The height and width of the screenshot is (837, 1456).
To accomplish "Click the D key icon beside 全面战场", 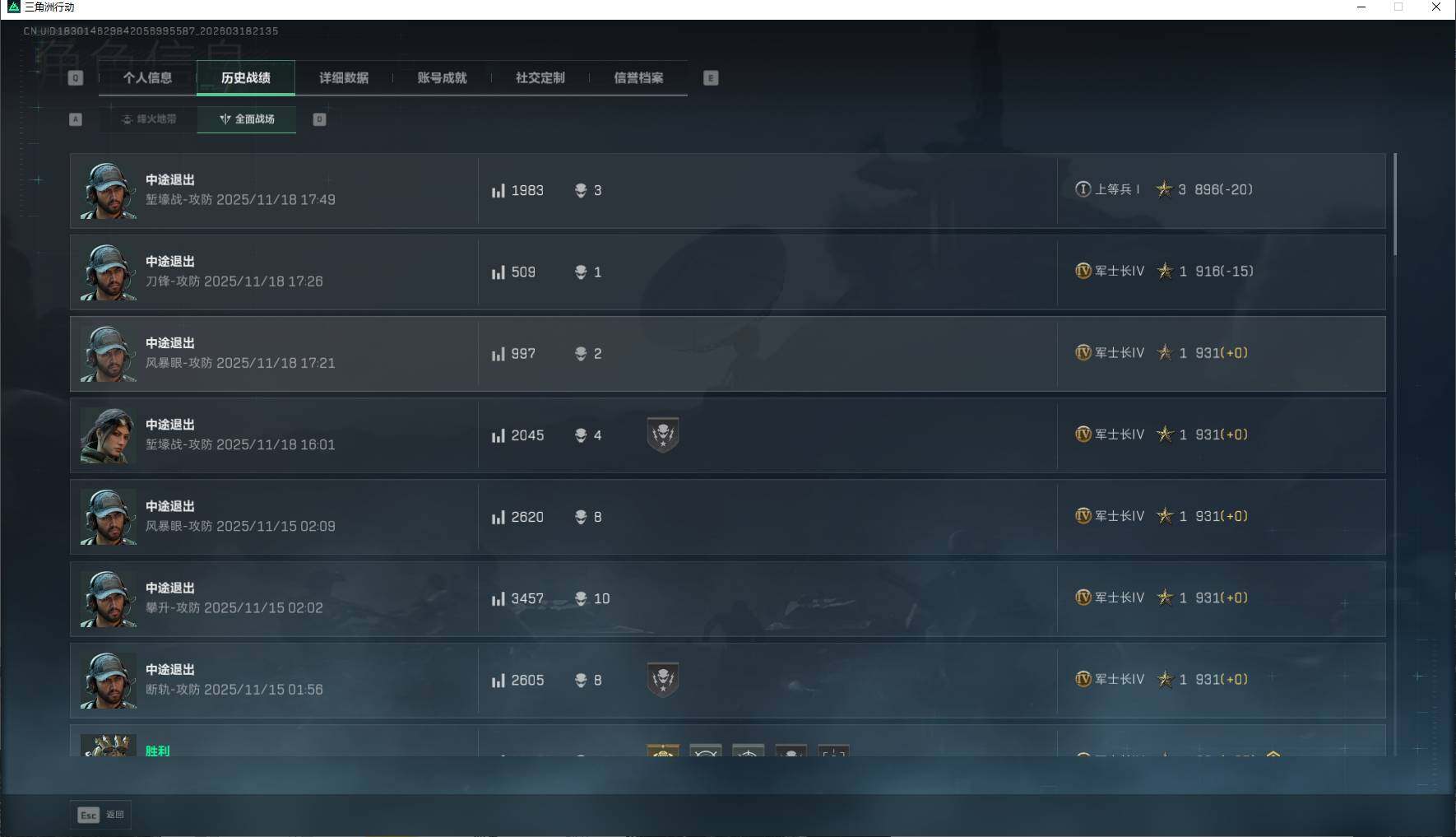I will point(320,119).
